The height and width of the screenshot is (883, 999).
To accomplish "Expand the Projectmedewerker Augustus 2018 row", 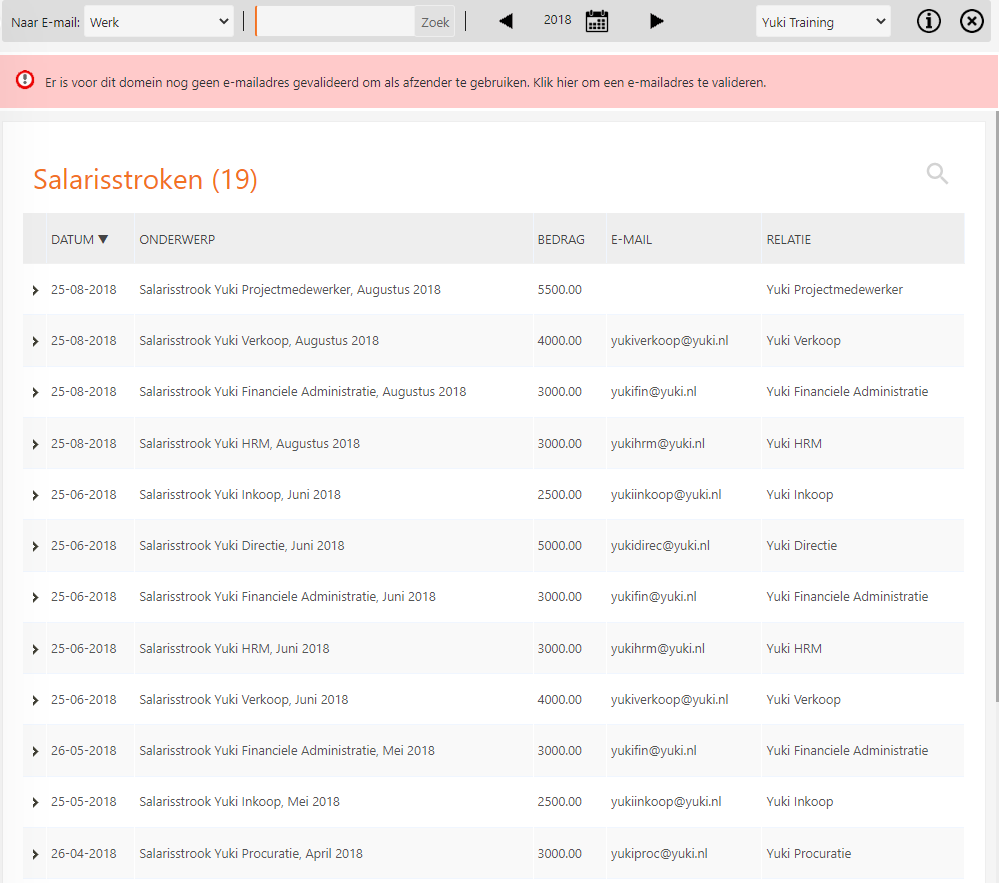I will [x=35, y=290].
